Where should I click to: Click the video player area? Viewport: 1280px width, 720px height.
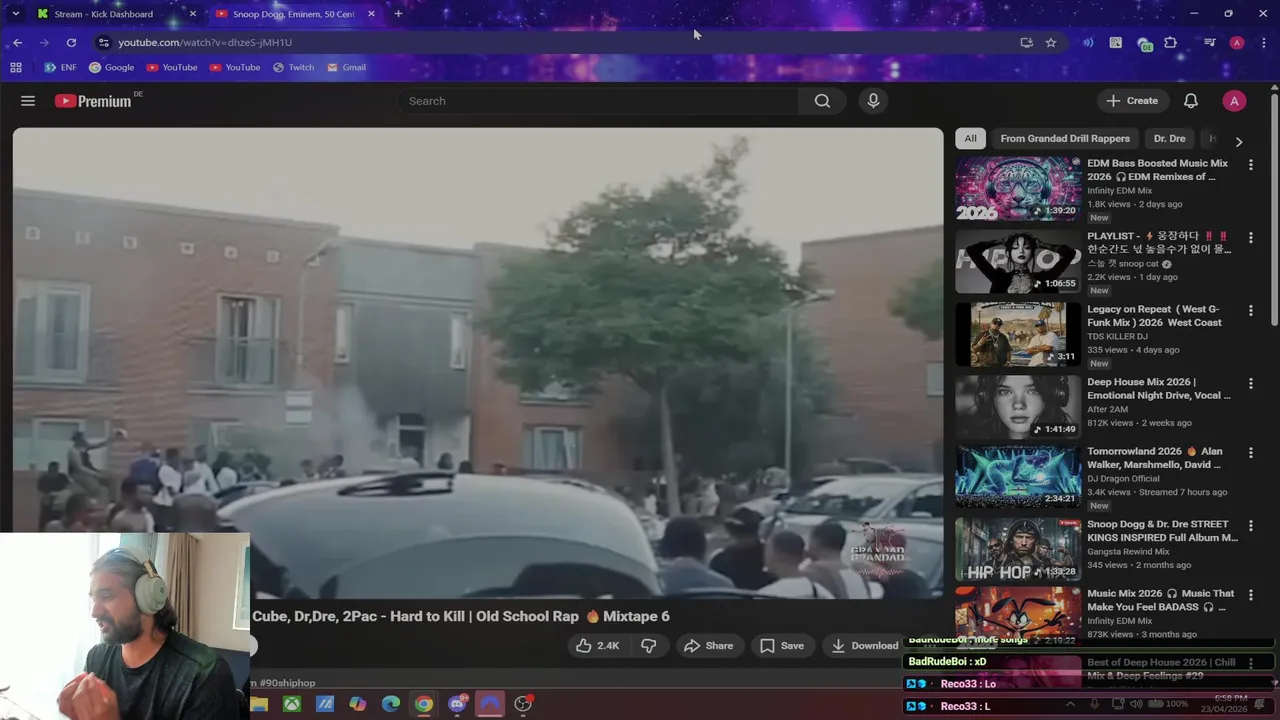[477, 362]
